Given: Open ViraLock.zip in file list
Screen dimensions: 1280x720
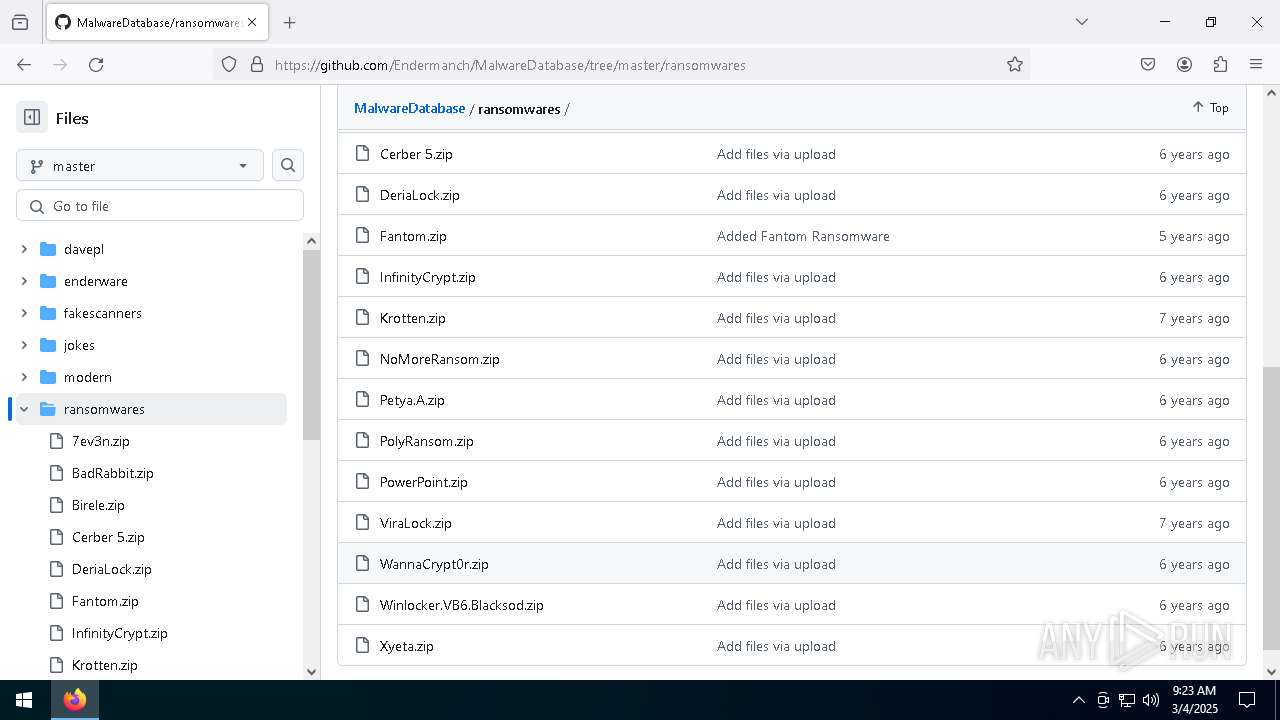Looking at the screenshot, I should pos(416,523).
